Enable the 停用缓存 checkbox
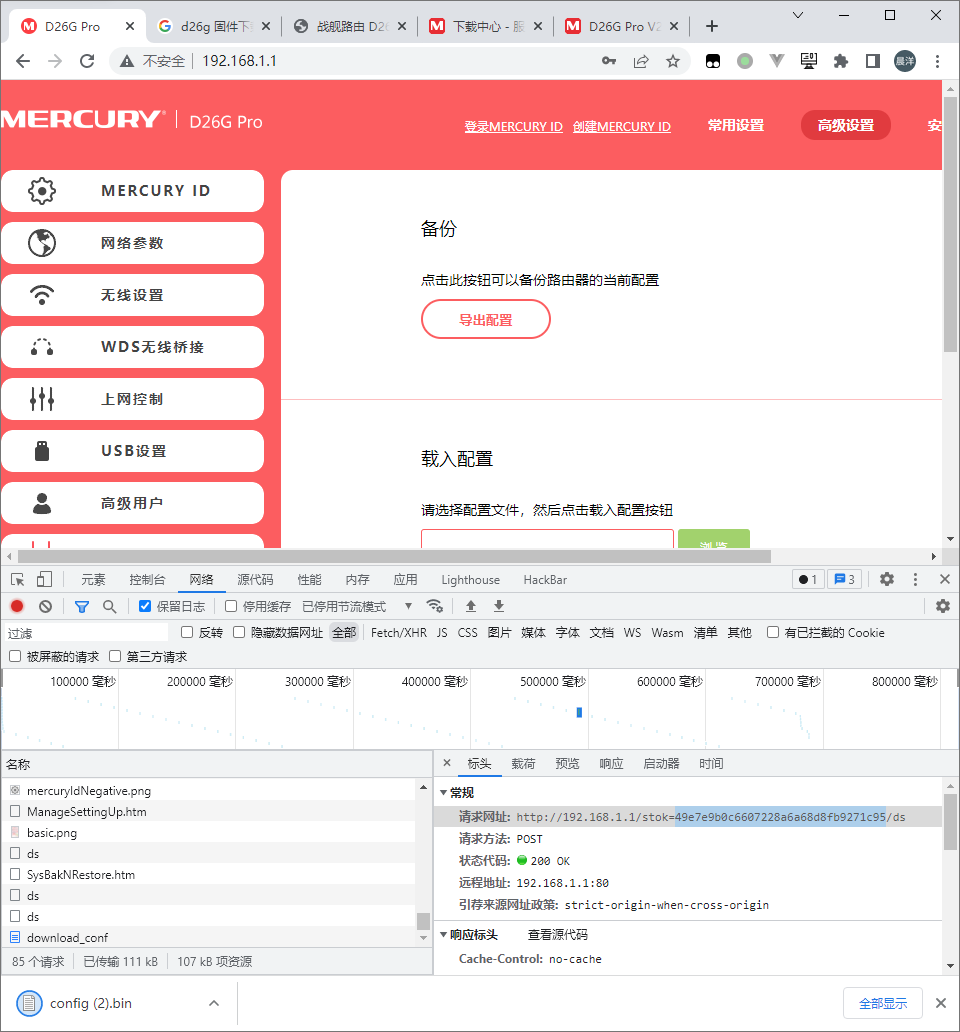The height and width of the screenshot is (1032, 960). tap(231, 606)
